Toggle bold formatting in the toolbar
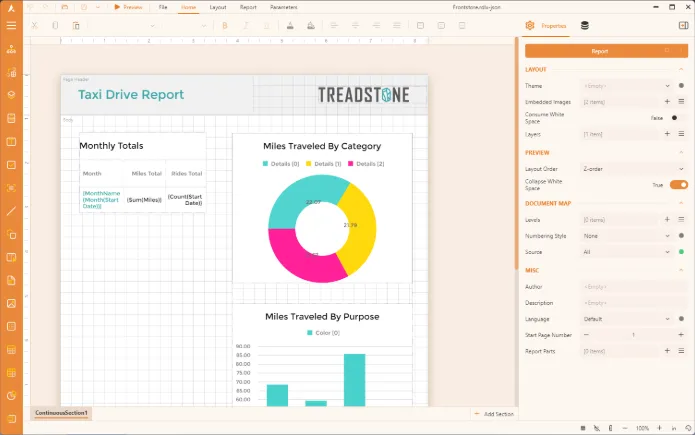Screen dimensions: 695x435 pos(225,26)
